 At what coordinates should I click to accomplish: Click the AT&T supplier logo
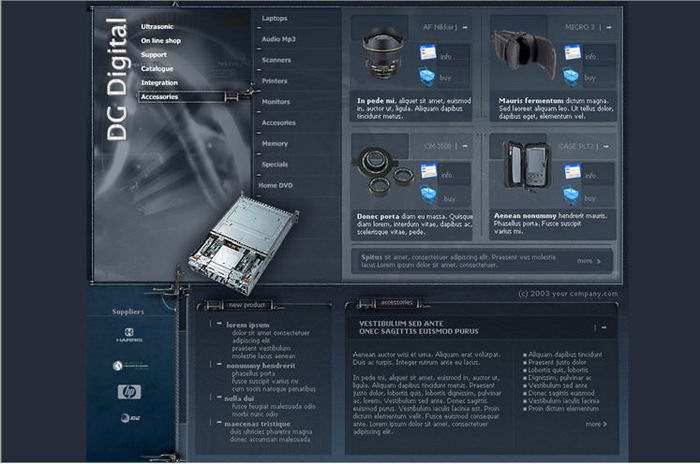[129, 418]
